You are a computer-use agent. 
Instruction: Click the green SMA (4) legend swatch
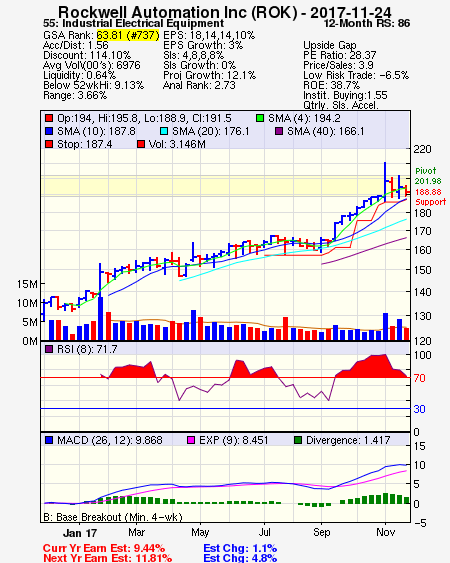click(260, 118)
